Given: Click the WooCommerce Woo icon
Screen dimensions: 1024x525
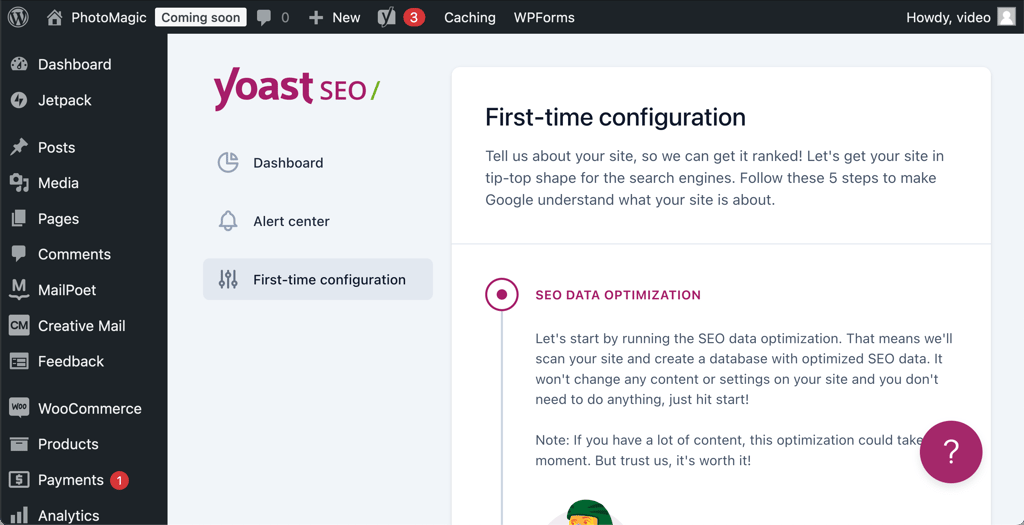Looking at the screenshot, I should click(x=19, y=408).
